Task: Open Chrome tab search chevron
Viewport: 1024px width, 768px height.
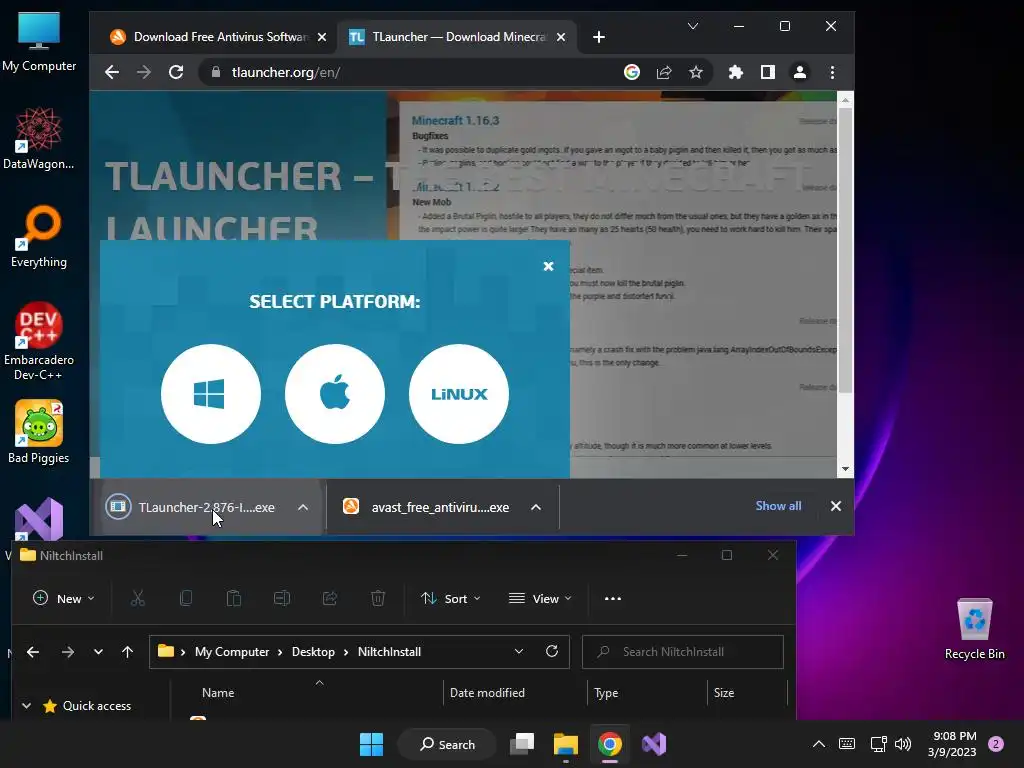Action: point(693,26)
